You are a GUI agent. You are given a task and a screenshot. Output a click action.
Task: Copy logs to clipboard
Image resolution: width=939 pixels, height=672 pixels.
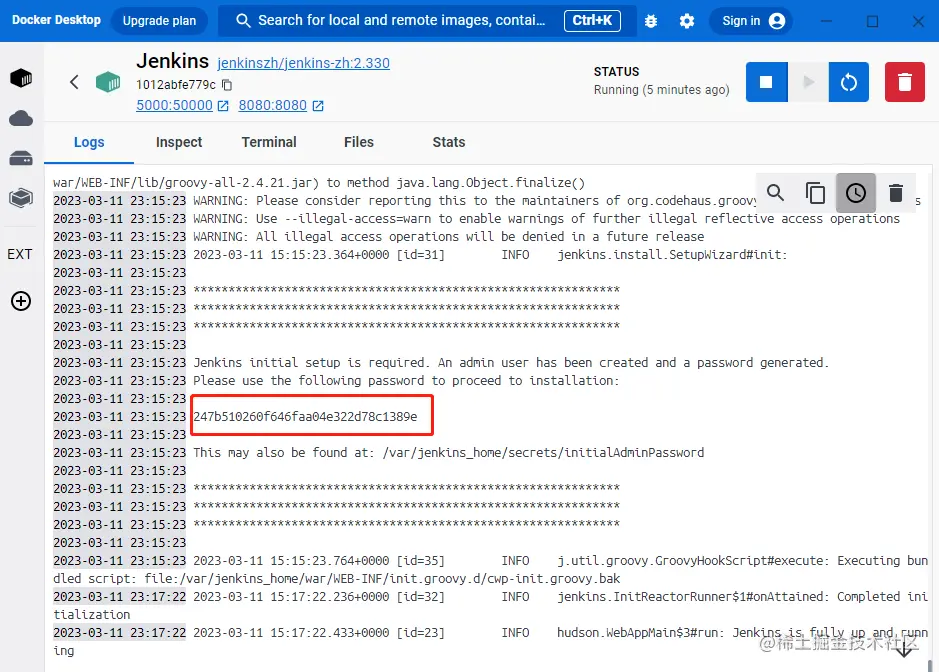(815, 193)
